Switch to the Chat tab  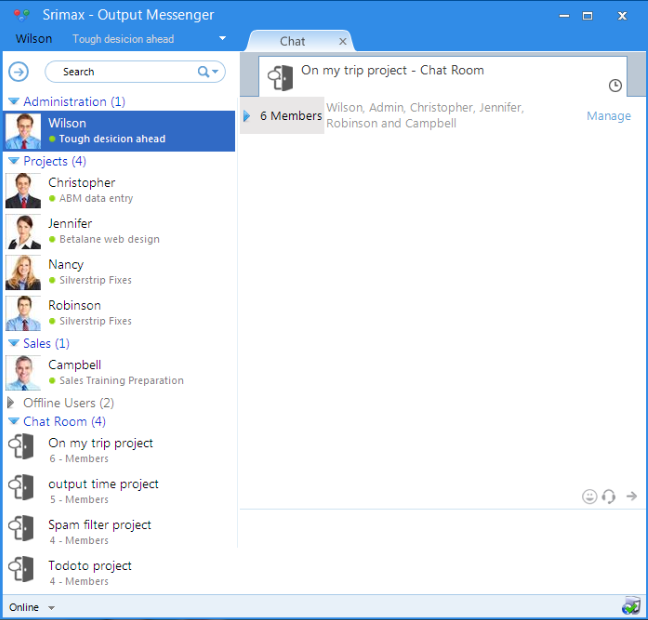tap(293, 41)
